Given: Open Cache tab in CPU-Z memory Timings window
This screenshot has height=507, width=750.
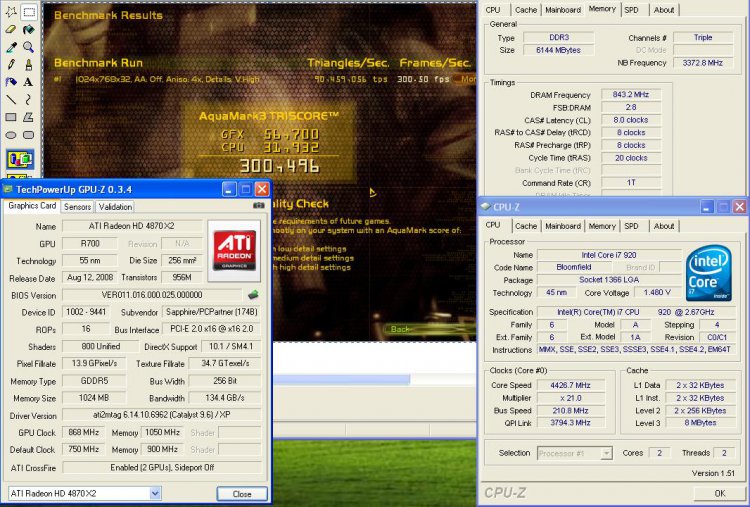Looking at the screenshot, I should coord(526,10).
